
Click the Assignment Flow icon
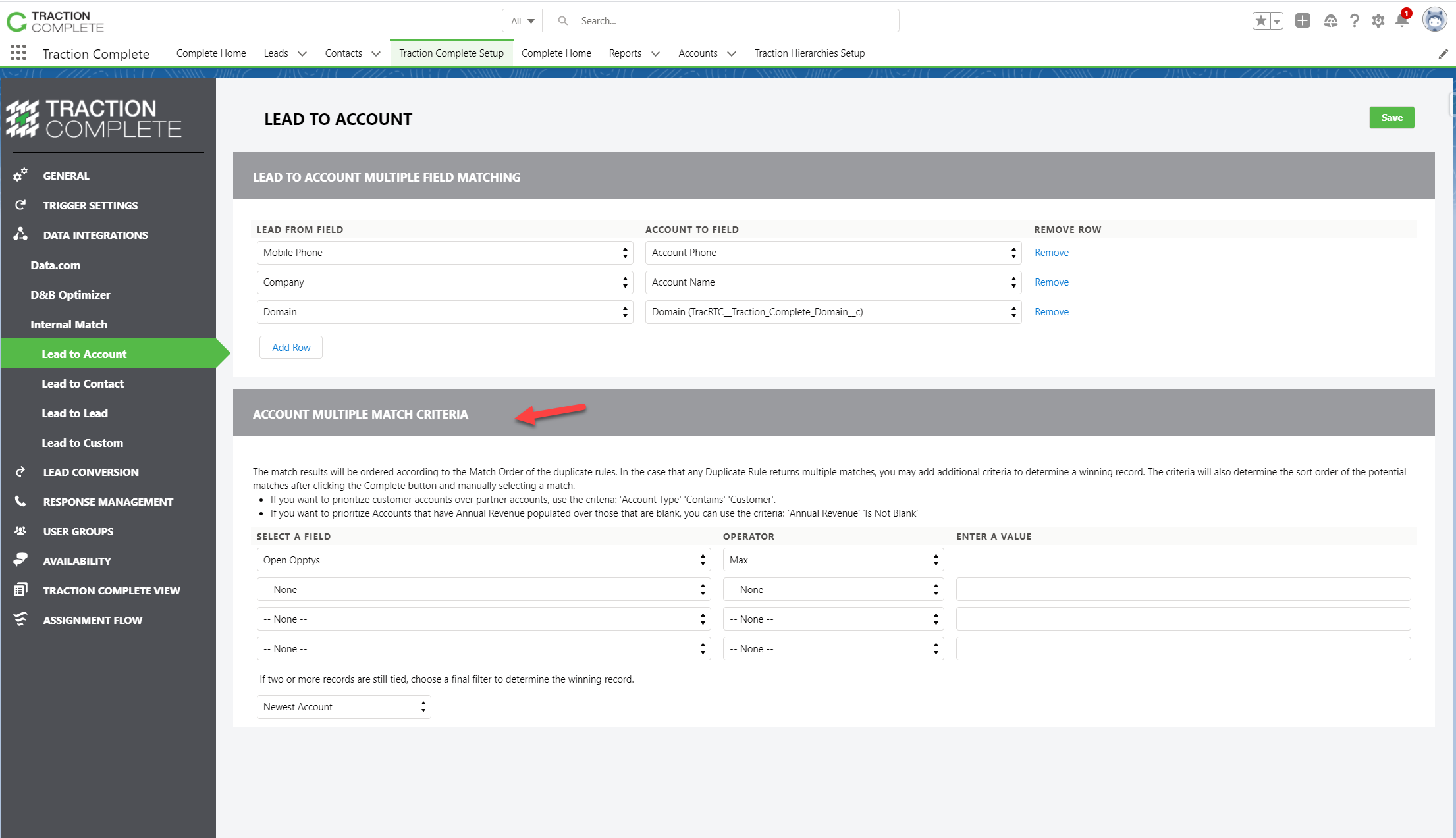tap(20, 619)
